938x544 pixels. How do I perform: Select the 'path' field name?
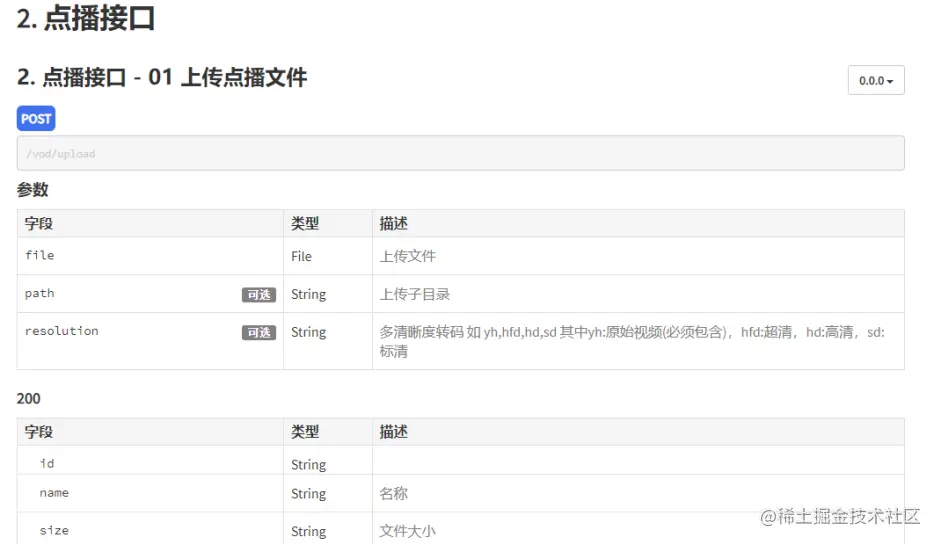coord(39,293)
